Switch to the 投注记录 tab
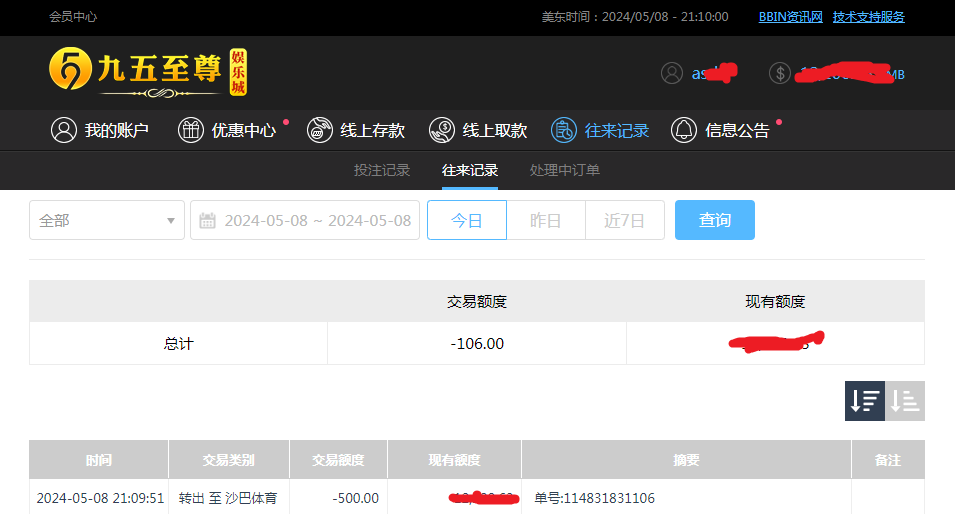Viewport: 955px width, 514px height. click(382, 171)
